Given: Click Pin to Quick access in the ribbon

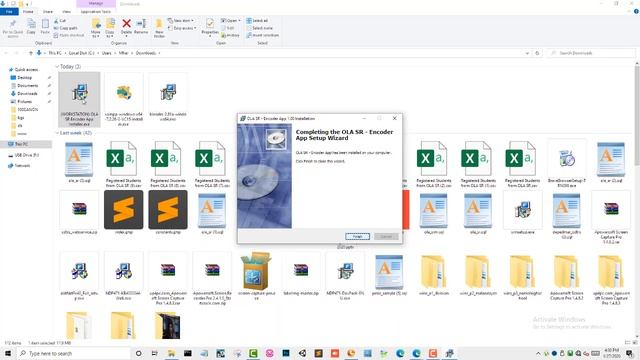Looking at the screenshot, I should tap(13, 28).
